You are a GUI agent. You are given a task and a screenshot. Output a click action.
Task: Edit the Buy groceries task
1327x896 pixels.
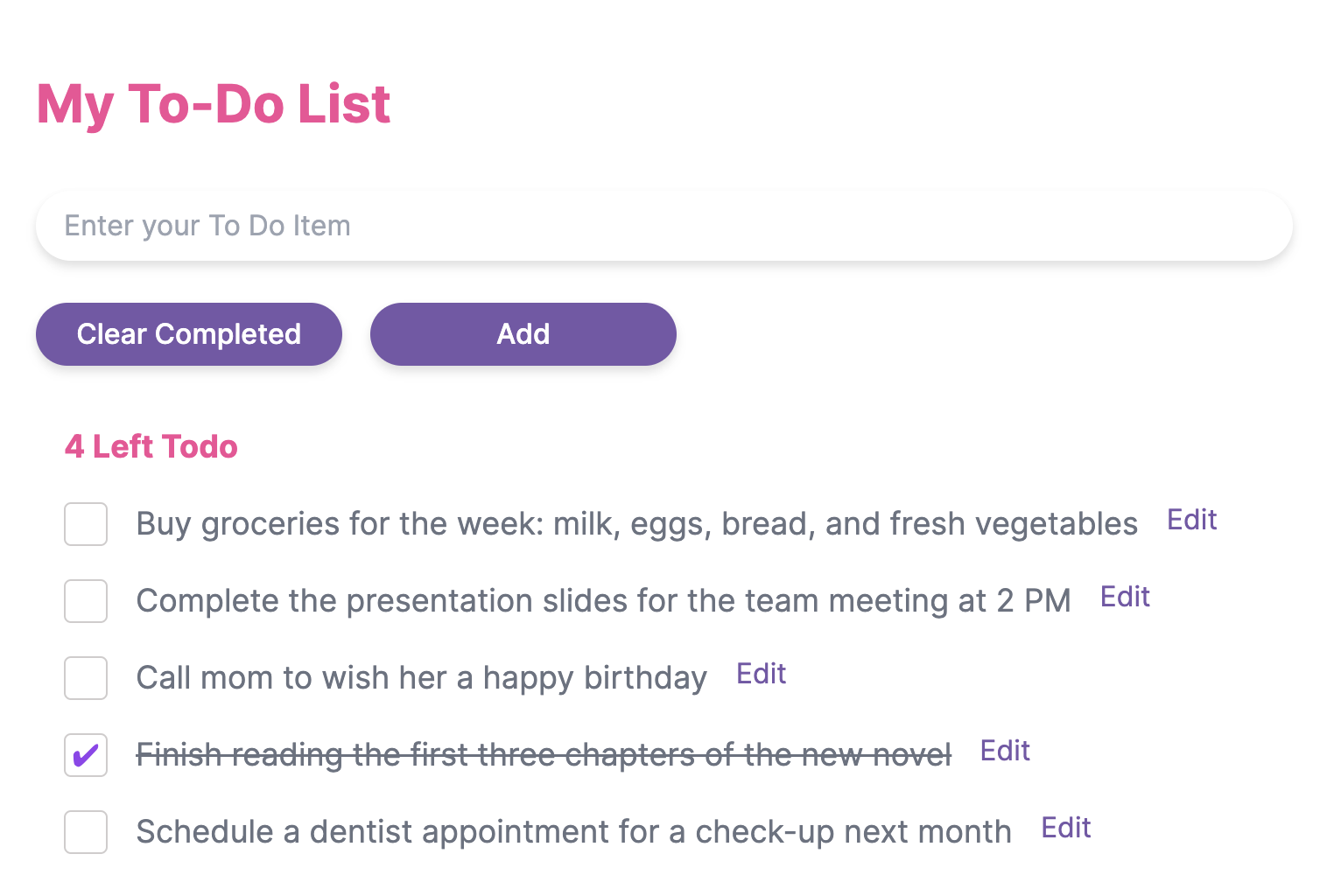click(x=1191, y=520)
